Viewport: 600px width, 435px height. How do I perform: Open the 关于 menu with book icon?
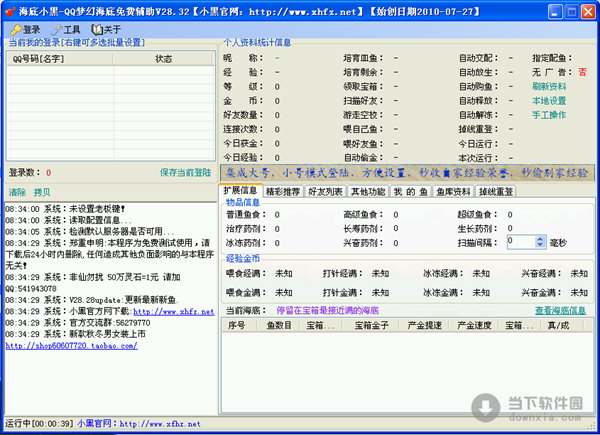[106, 29]
